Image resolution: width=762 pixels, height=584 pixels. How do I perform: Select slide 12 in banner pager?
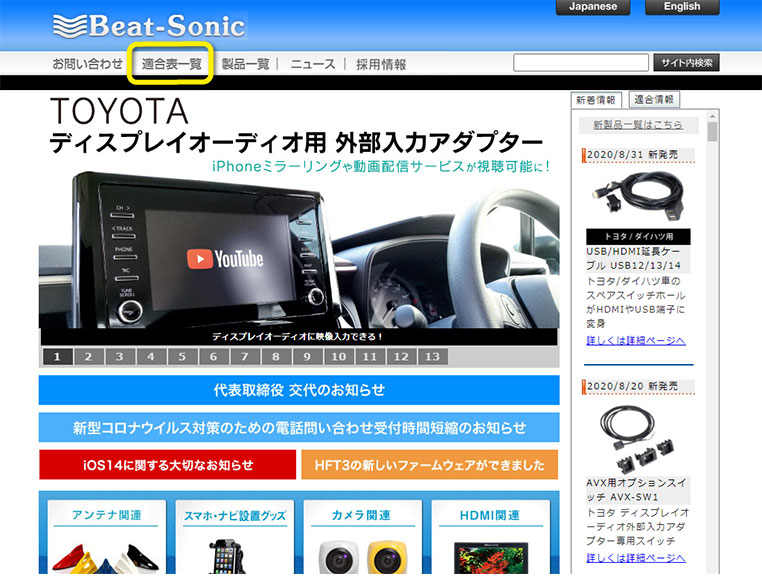[401, 357]
